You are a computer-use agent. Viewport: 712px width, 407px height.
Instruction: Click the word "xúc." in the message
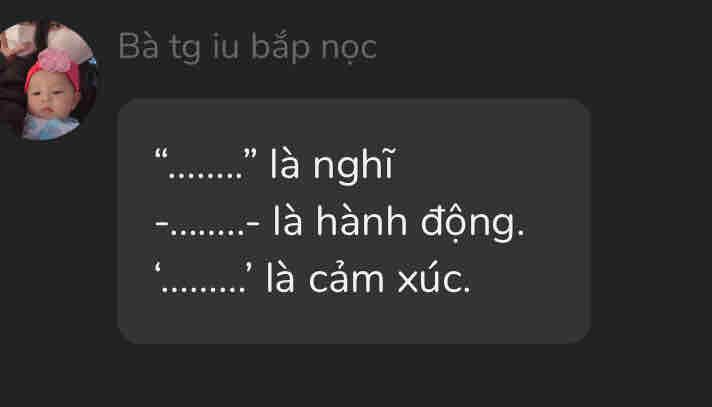tap(434, 279)
